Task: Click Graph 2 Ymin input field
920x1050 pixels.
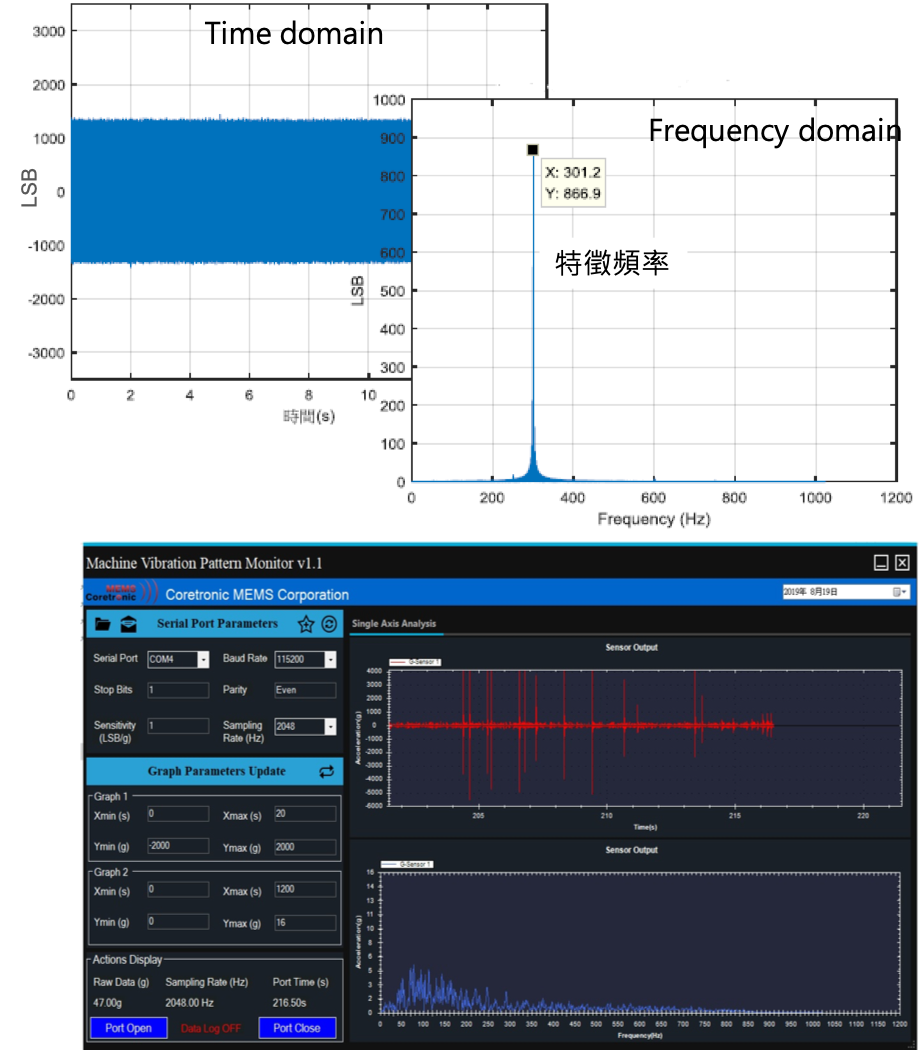Action: click(x=178, y=921)
